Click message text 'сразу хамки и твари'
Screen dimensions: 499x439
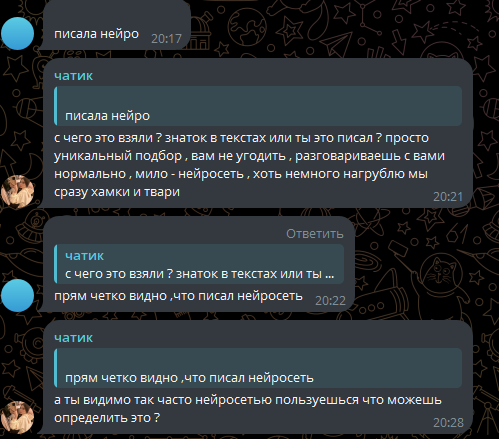pos(117,192)
